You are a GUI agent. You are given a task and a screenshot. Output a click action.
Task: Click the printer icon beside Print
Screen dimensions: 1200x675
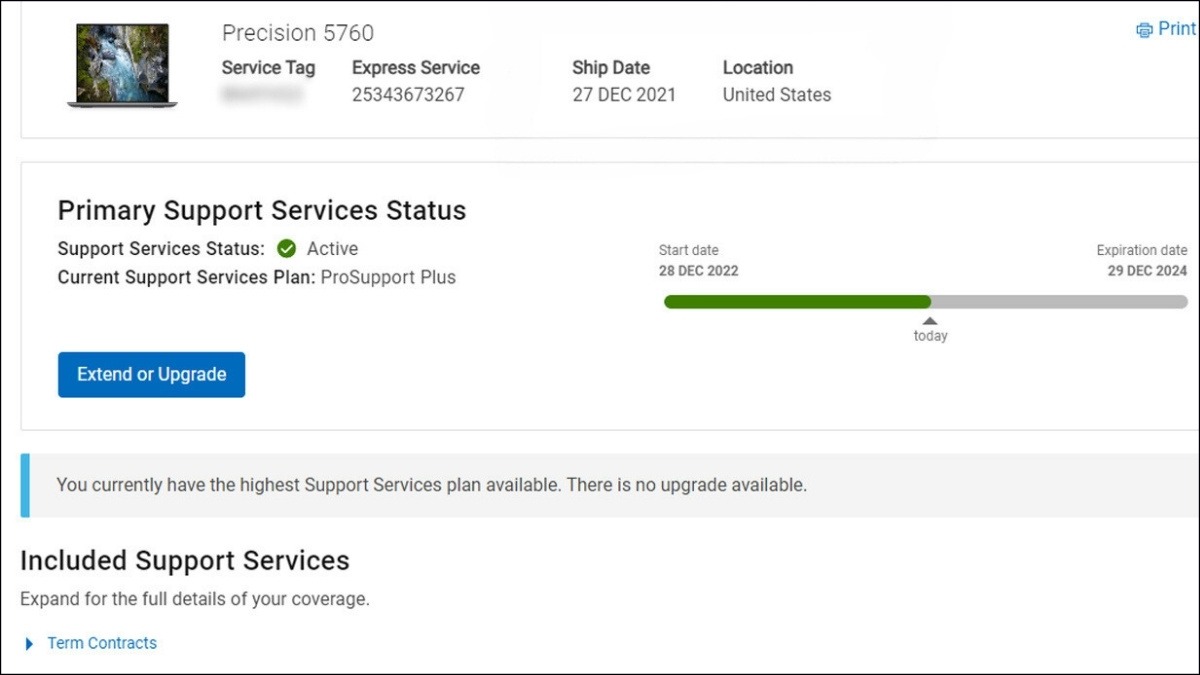pos(1144,30)
